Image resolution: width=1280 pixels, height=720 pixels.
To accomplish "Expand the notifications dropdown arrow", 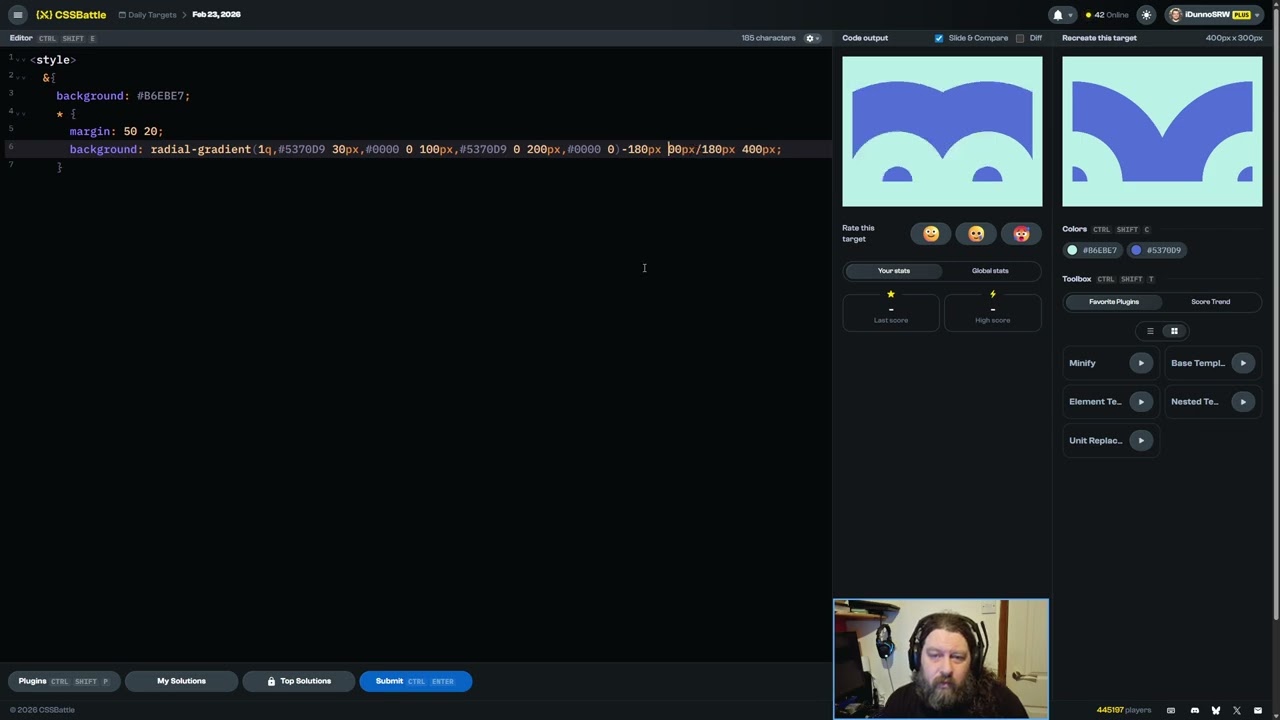I will pos(1071,15).
